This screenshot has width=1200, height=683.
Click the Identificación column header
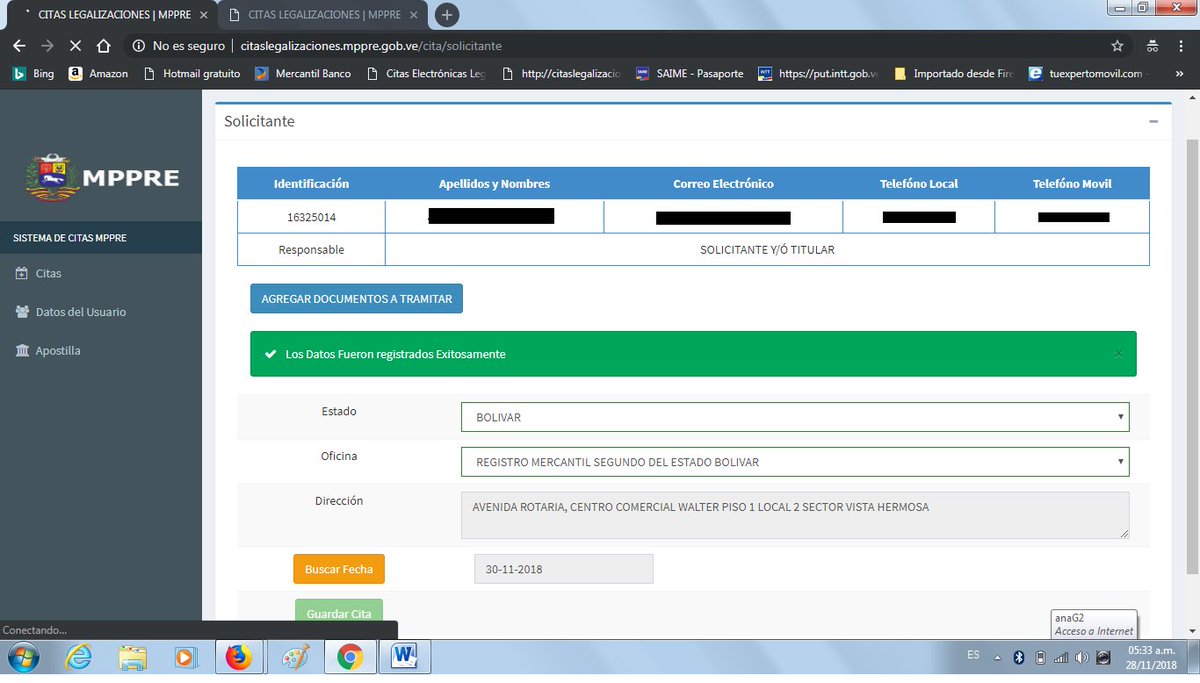tap(311, 184)
